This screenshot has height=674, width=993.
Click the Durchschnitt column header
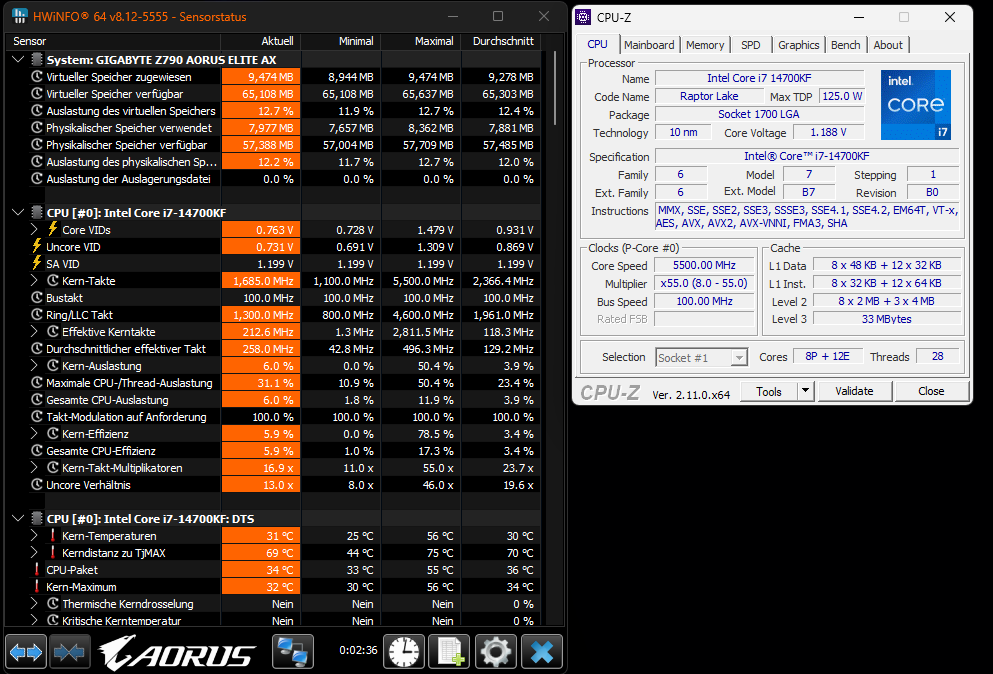pyautogui.click(x=501, y=41)
